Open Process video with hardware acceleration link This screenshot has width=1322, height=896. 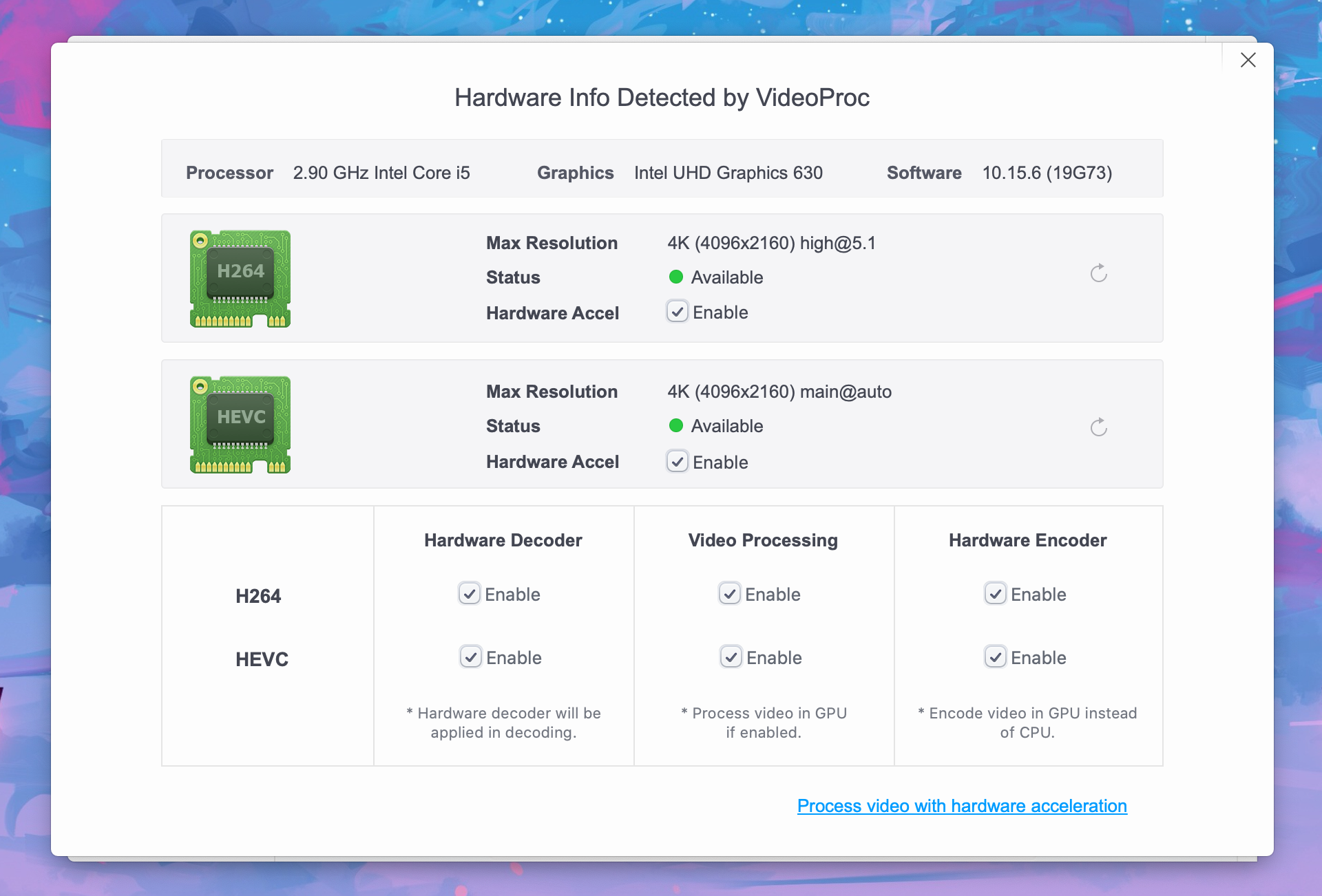tap(962, 806)
